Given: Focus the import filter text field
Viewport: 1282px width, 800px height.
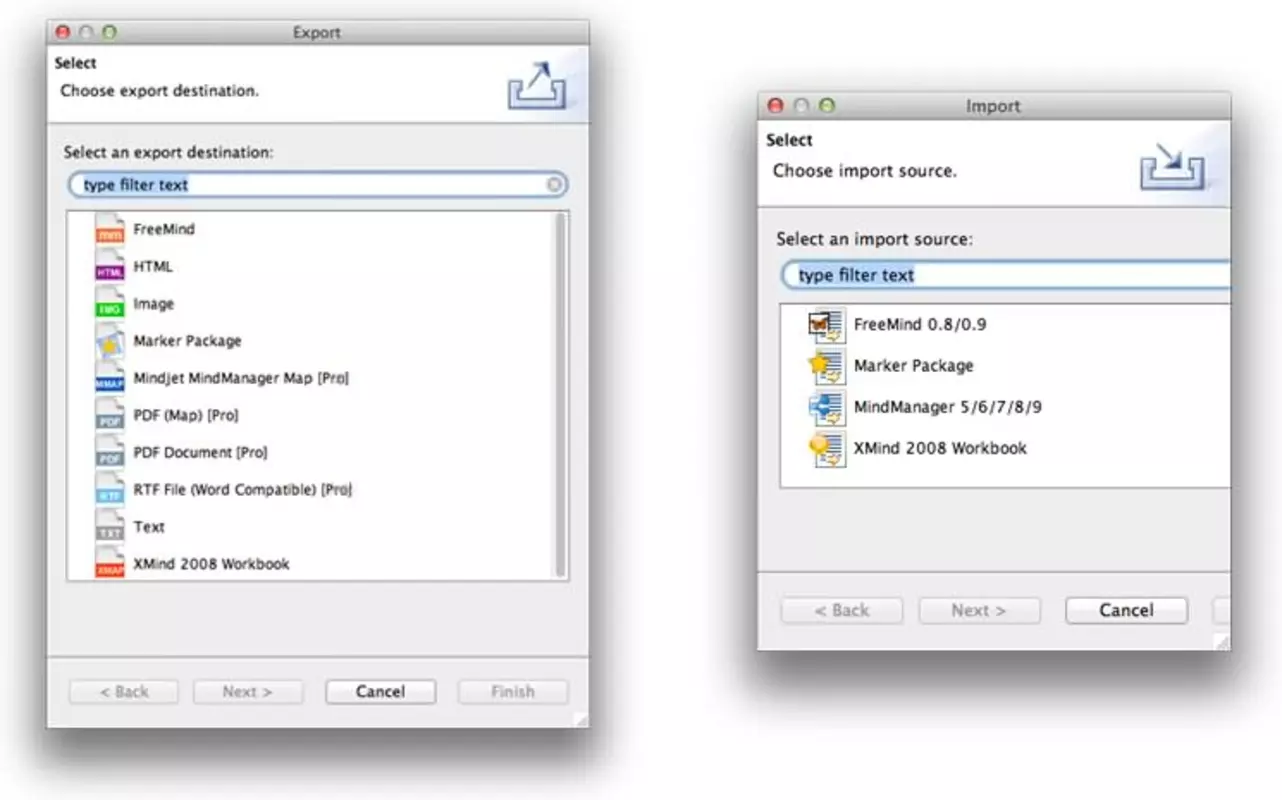Looking at the screenshot, I should (x=1006, y=275).
